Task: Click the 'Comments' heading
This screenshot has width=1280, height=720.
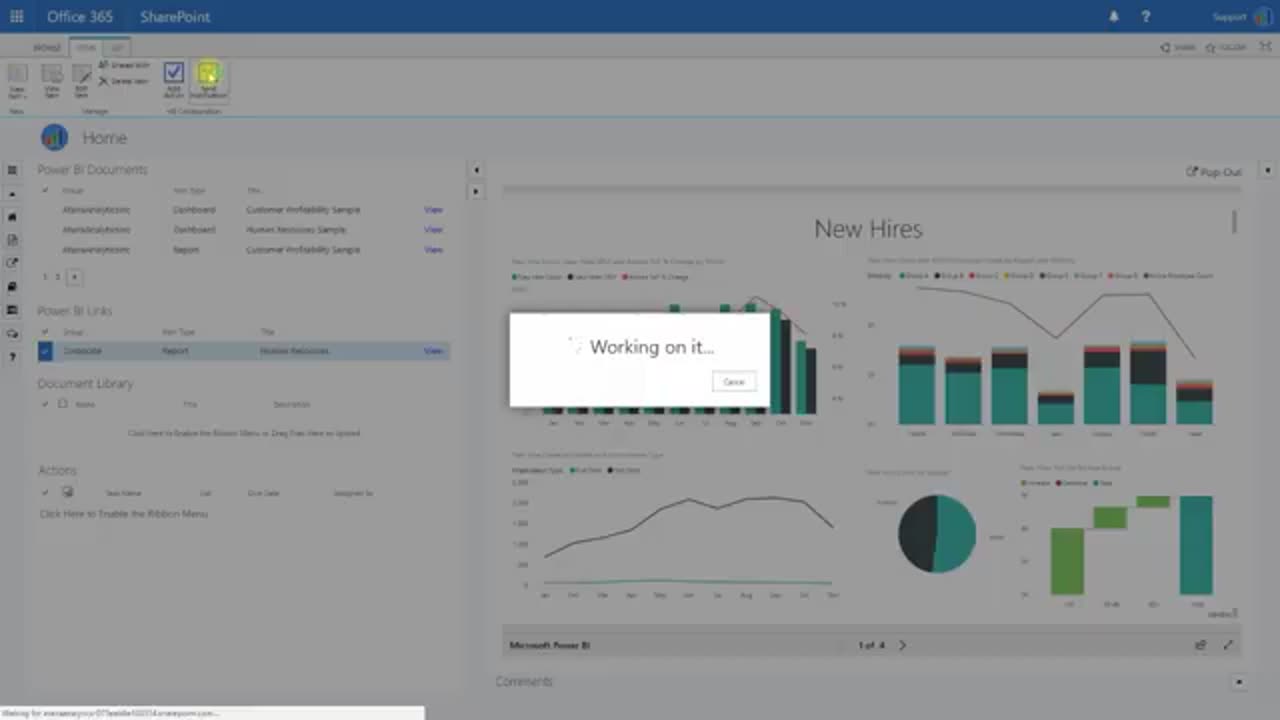Action: (524, 682)
